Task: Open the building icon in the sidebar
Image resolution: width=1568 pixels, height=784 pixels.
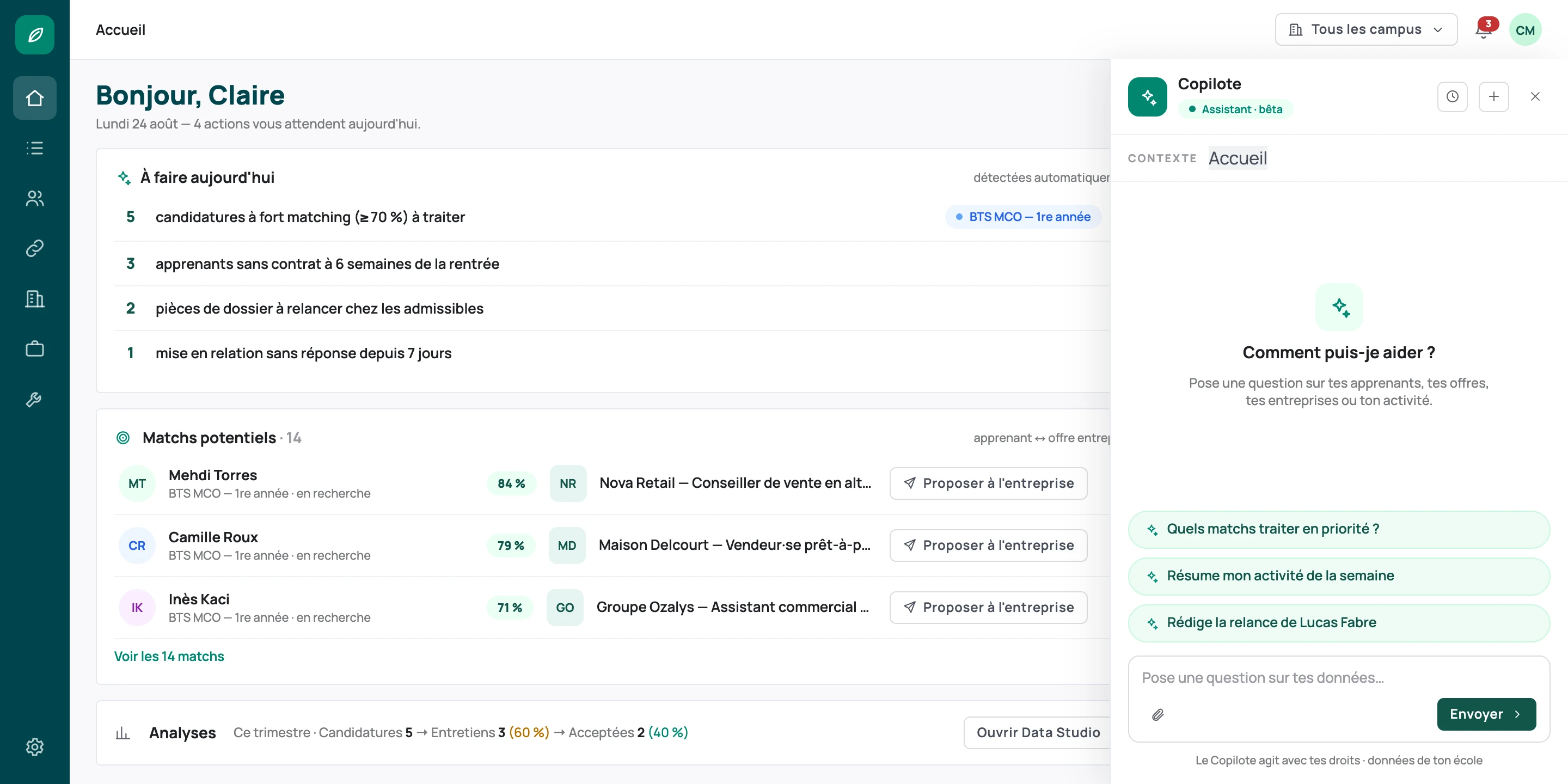Action: (x=35, y=299)
